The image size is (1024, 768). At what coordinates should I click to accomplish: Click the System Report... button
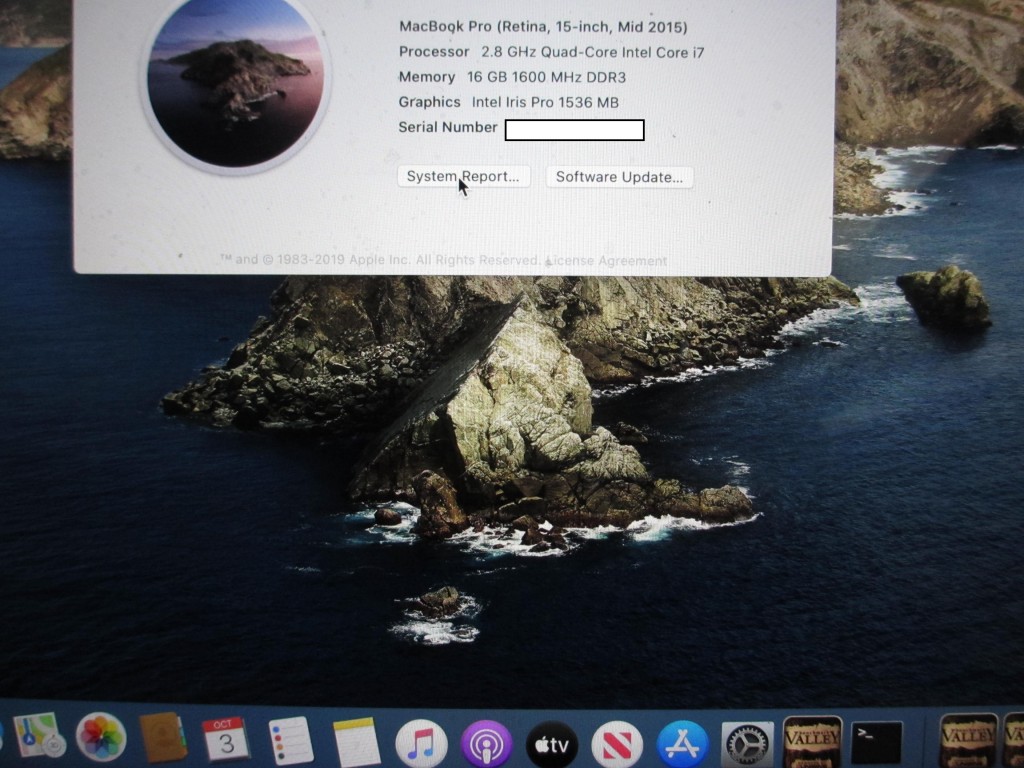[x=464, y=176]
